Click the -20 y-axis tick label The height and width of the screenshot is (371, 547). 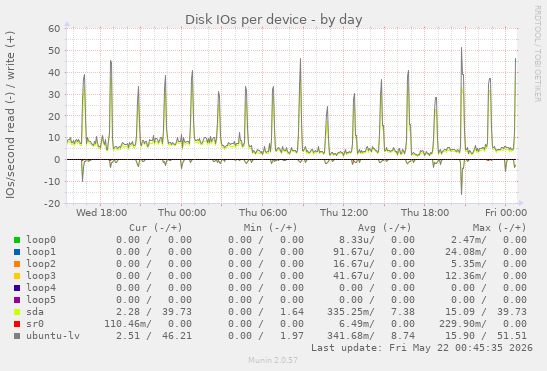click(x=52, y=203)
